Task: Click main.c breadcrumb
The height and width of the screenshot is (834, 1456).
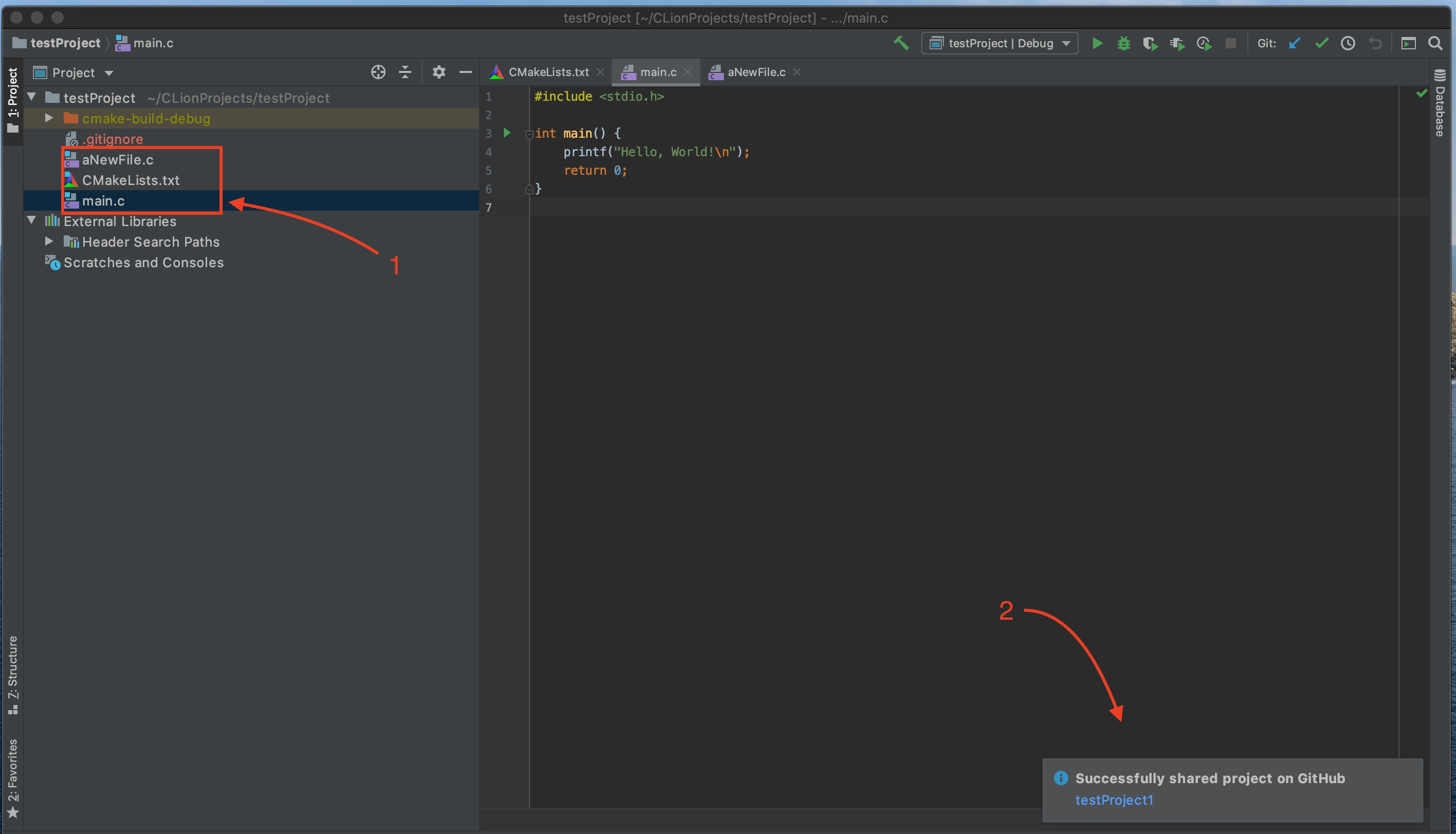Action: point(145,43)
